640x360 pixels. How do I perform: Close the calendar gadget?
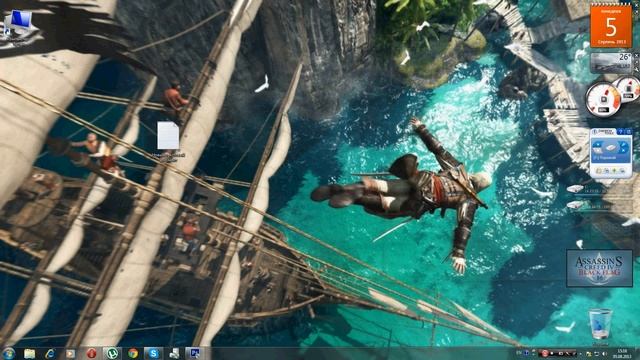(x=636, y=6)
